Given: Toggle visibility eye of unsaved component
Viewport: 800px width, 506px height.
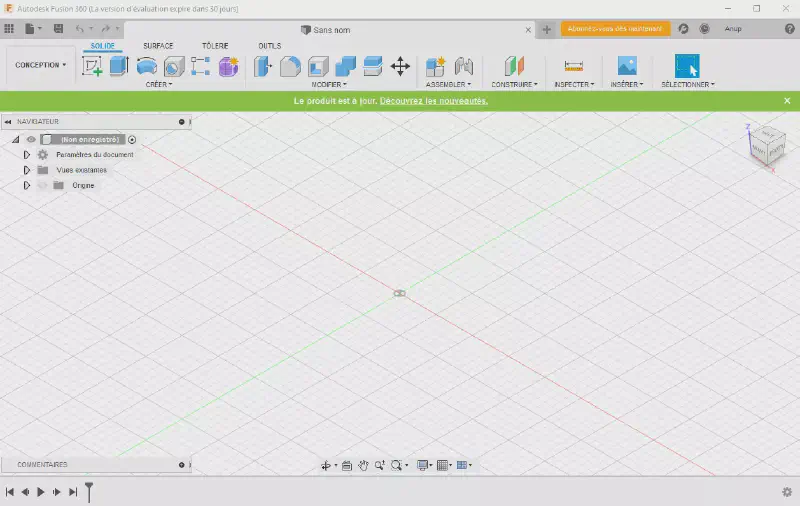Looking at the screenshot, I should (x=31, y=140).
